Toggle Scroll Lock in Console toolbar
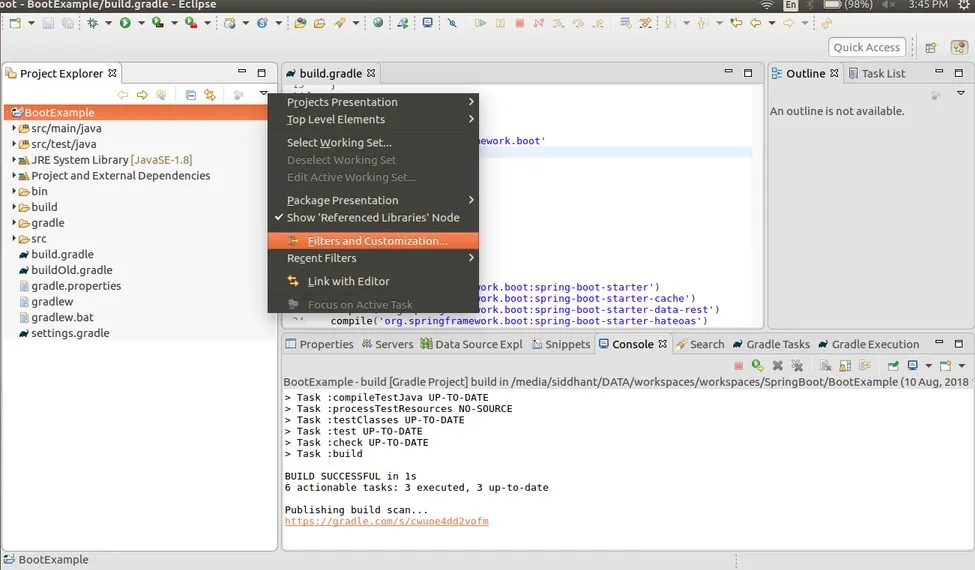 845,365
